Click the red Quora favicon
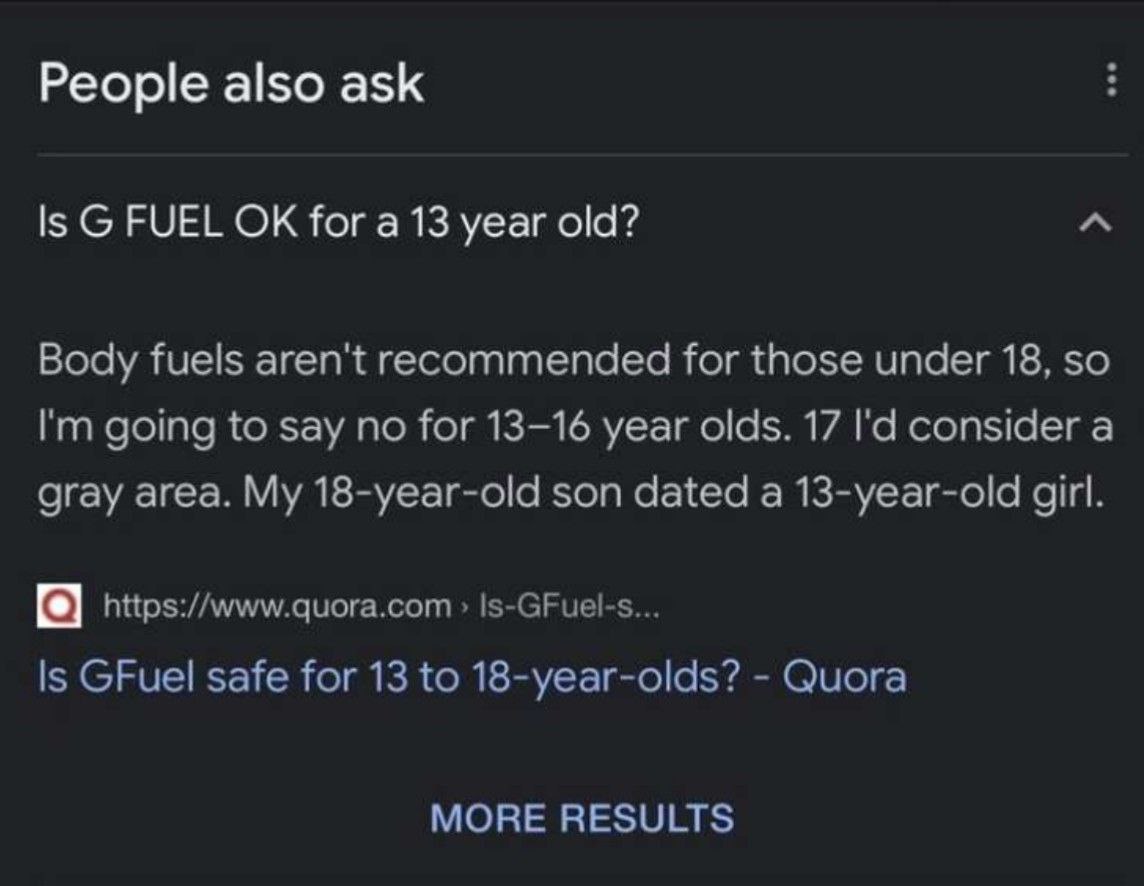The height and width of the screenshot is (886, 1144). [x=60, y=607]
